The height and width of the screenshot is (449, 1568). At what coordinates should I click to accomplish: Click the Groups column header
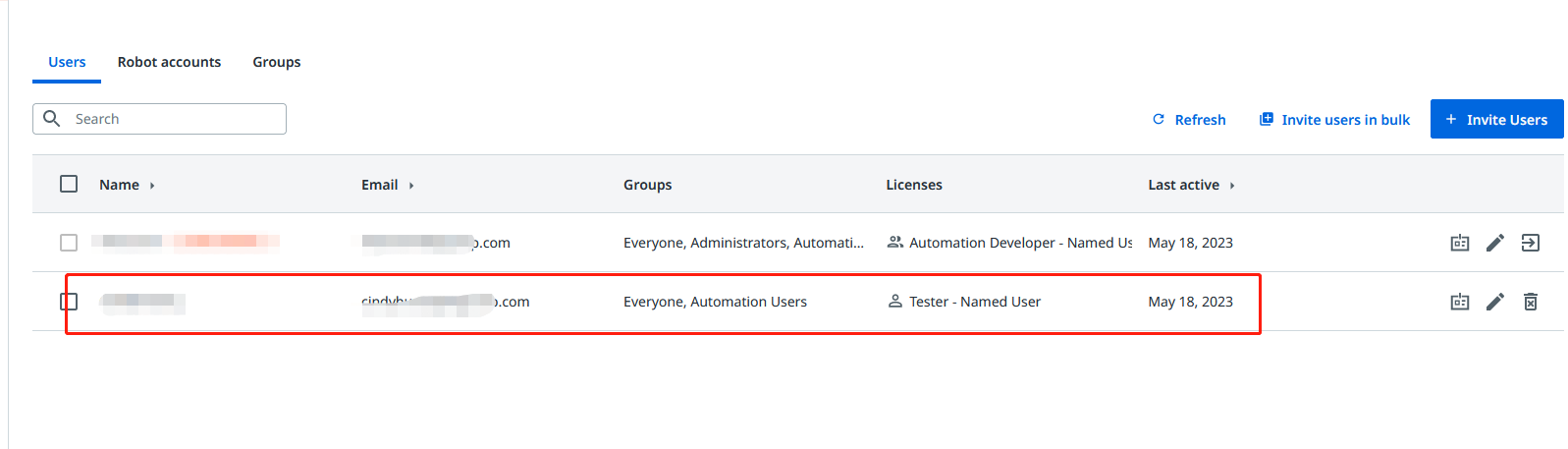(648, 185)
